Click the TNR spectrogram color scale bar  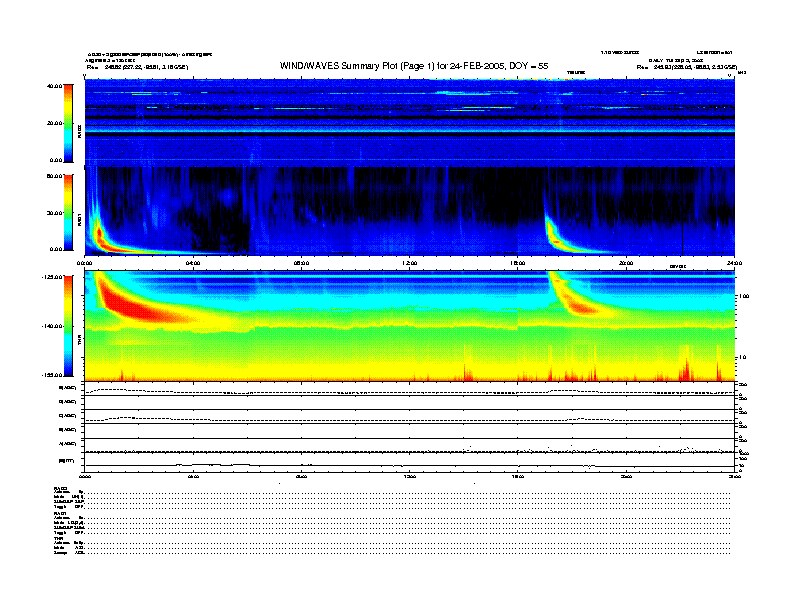[x=69, y=326]
